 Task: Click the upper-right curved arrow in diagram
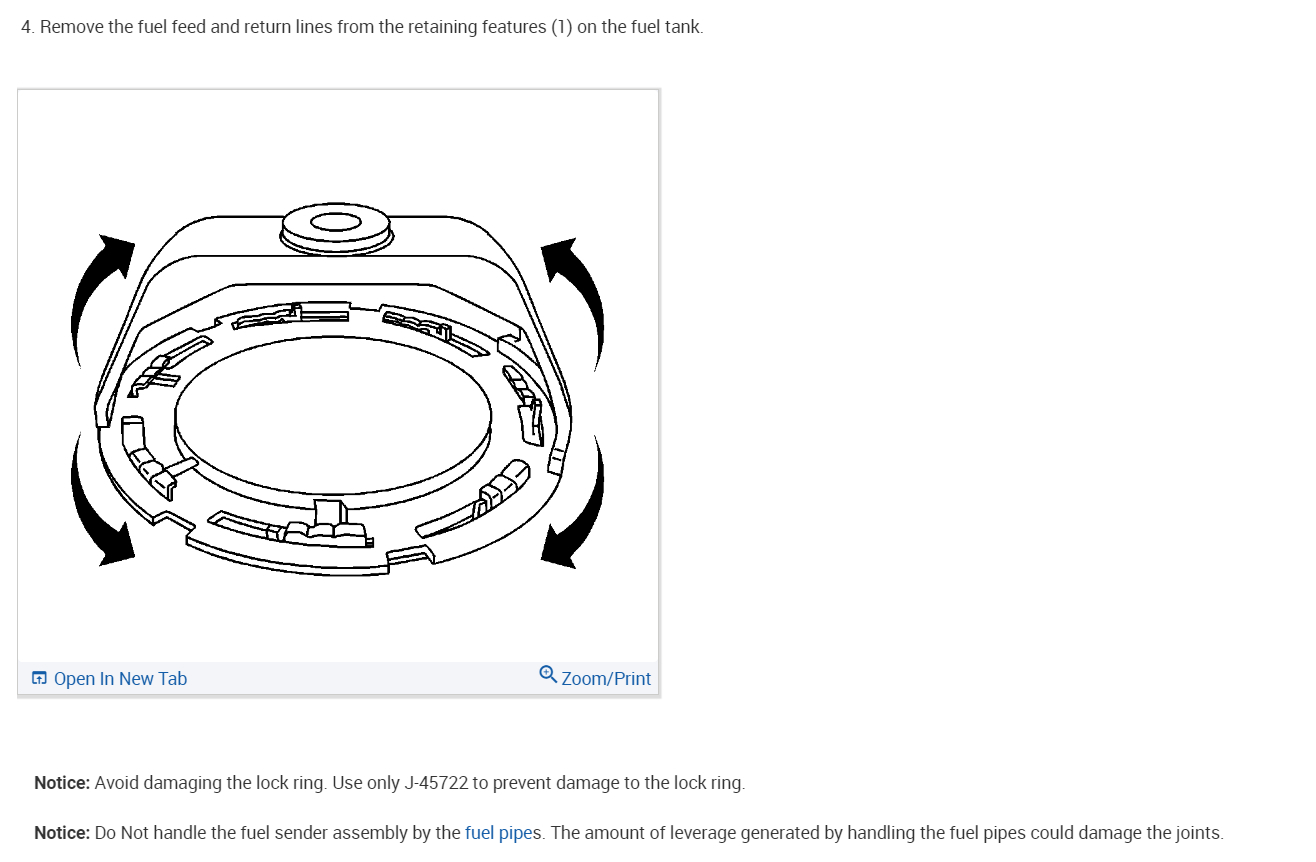(574, 303)
